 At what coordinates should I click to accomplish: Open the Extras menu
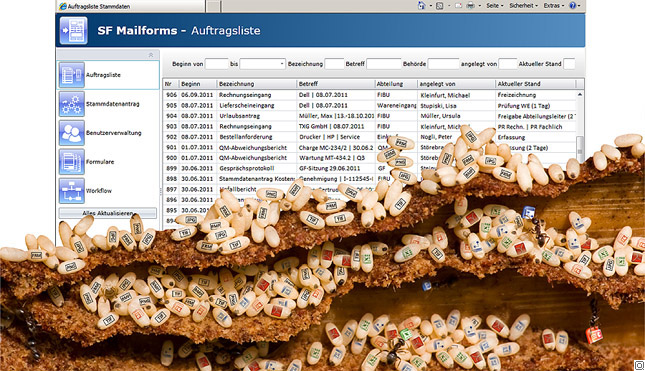[554, 6]
